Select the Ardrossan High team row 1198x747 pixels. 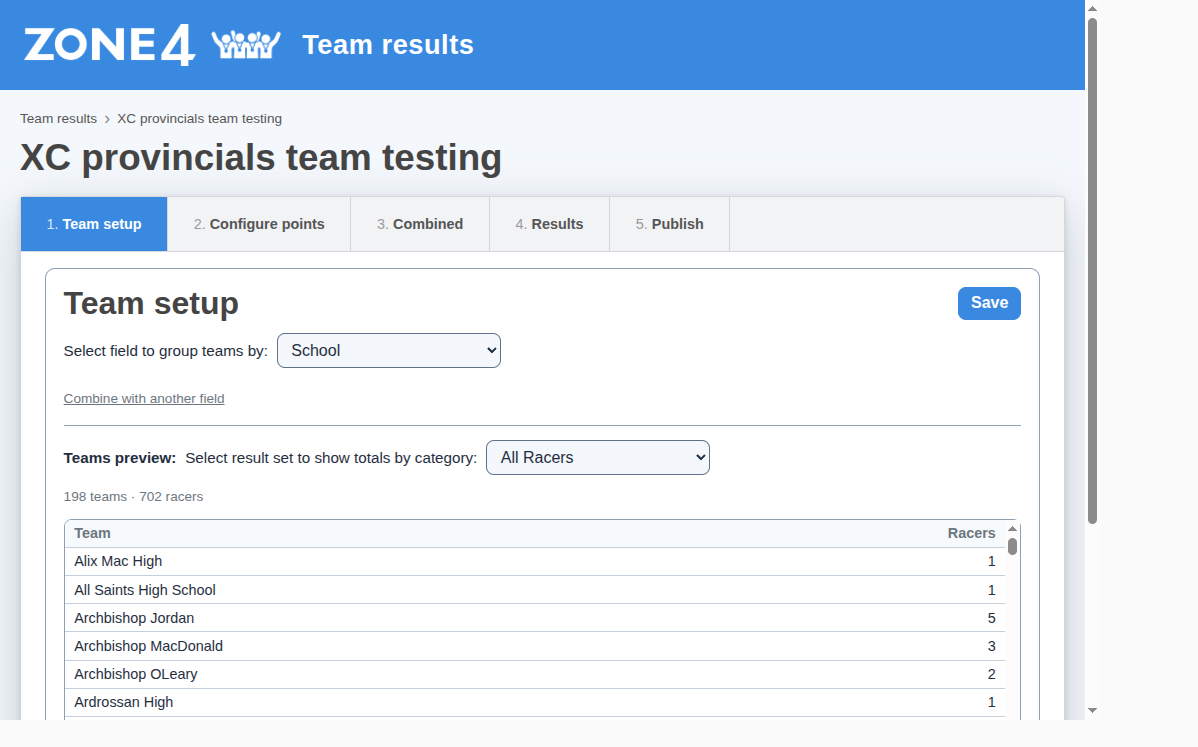535,703
